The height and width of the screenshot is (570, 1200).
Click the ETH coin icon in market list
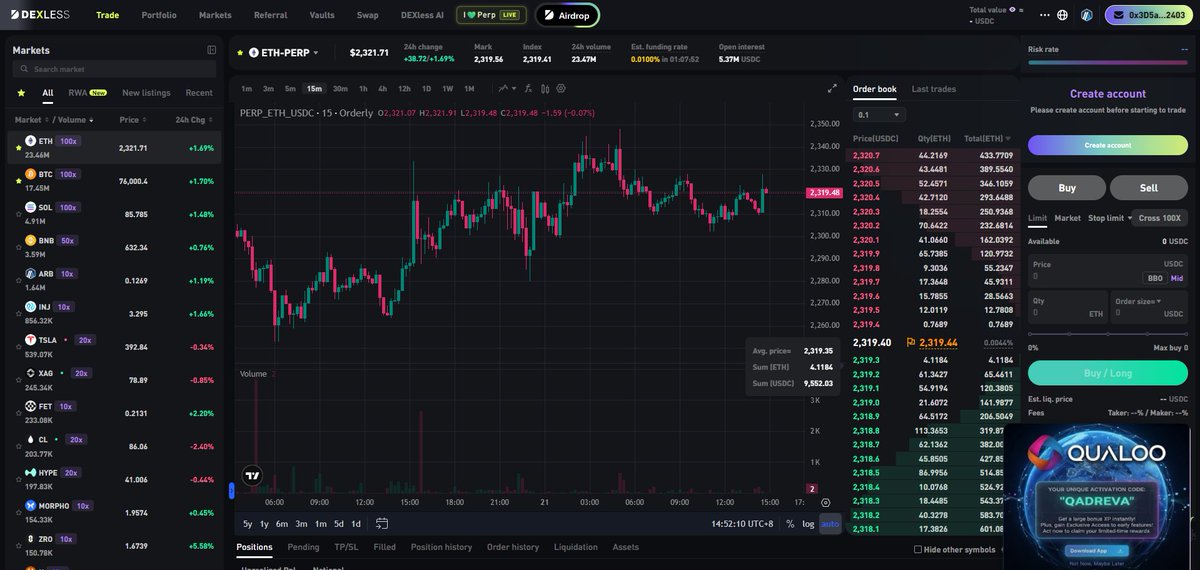click(31, 141)
